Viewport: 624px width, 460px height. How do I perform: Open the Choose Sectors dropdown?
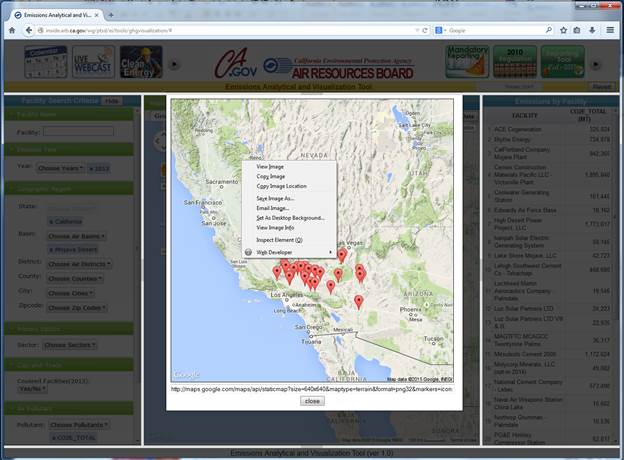pyautogui.click(x=75, y=344)
